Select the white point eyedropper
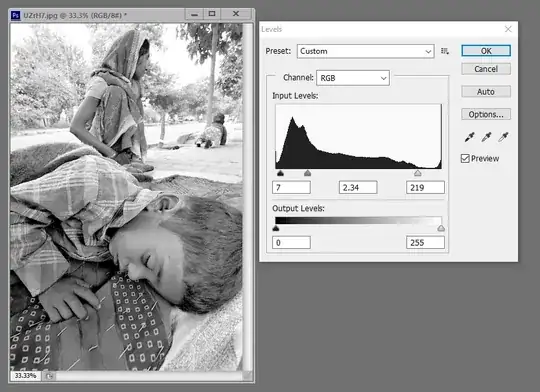This screenshot has width=540, height=392. [x=503, y=137]
